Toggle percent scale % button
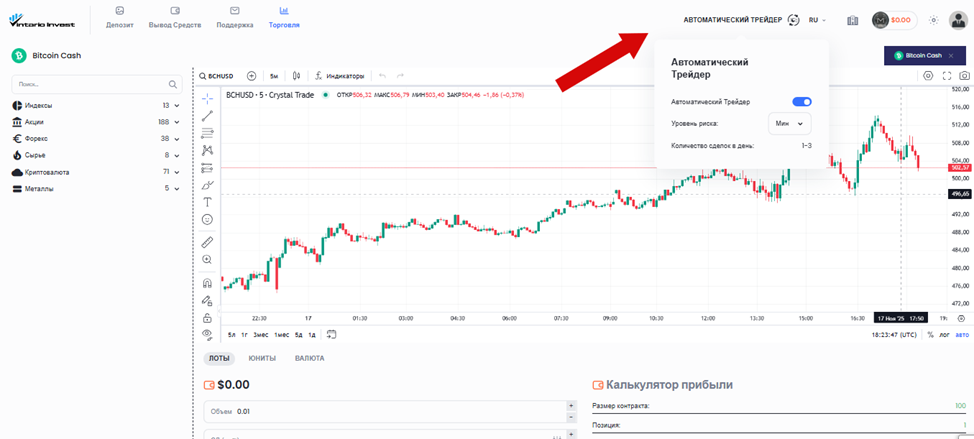 tap(931, 335)
